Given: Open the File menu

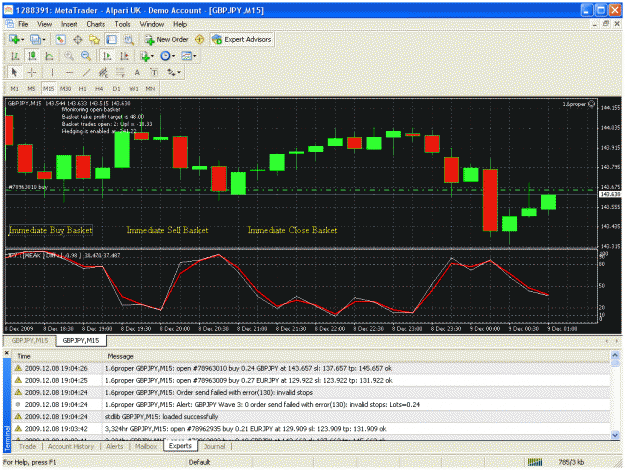Looking at the screenshot, I should click(x=23, y=24).
